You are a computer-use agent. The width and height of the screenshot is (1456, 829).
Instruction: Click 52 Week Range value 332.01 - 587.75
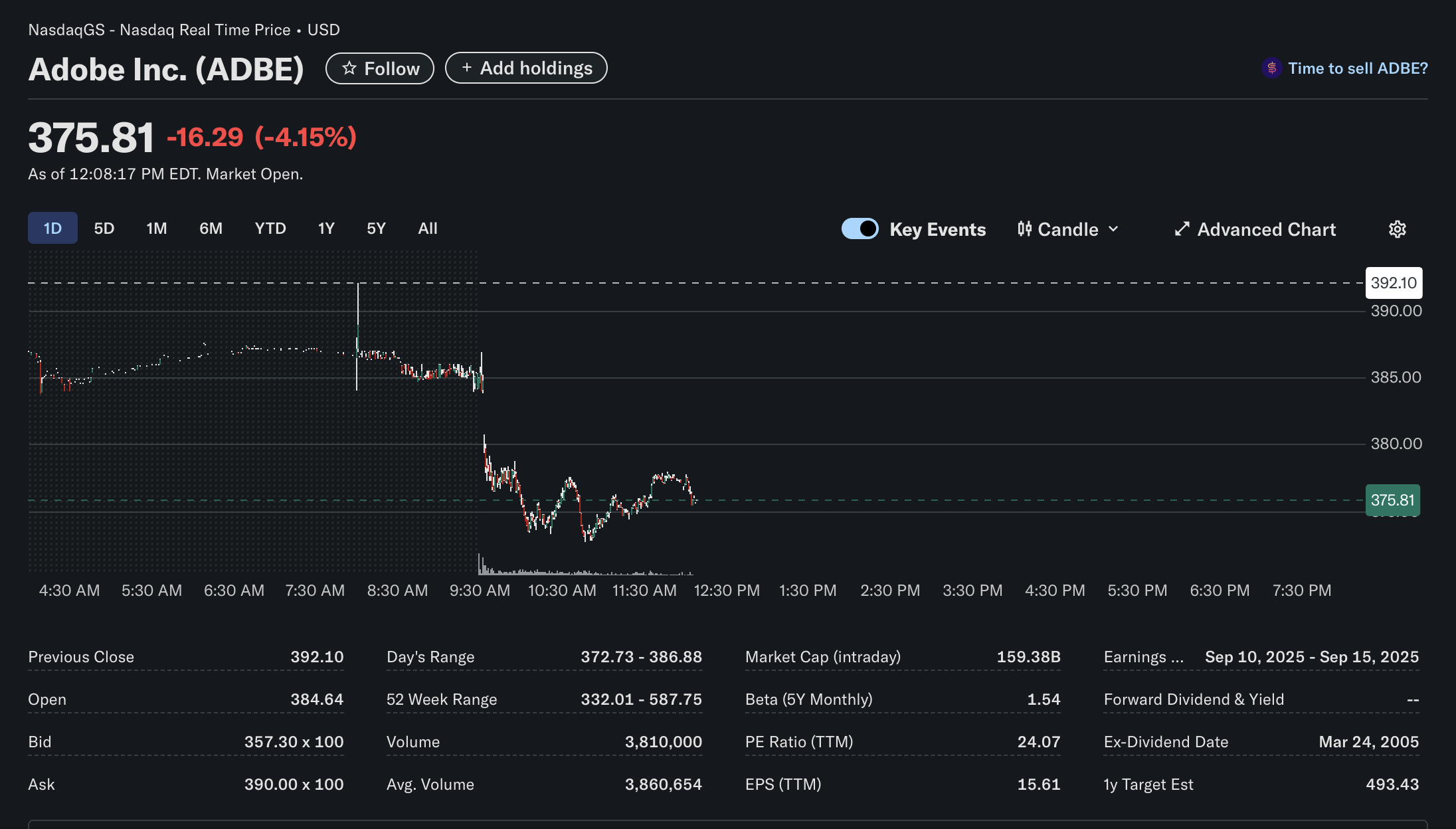641,699
